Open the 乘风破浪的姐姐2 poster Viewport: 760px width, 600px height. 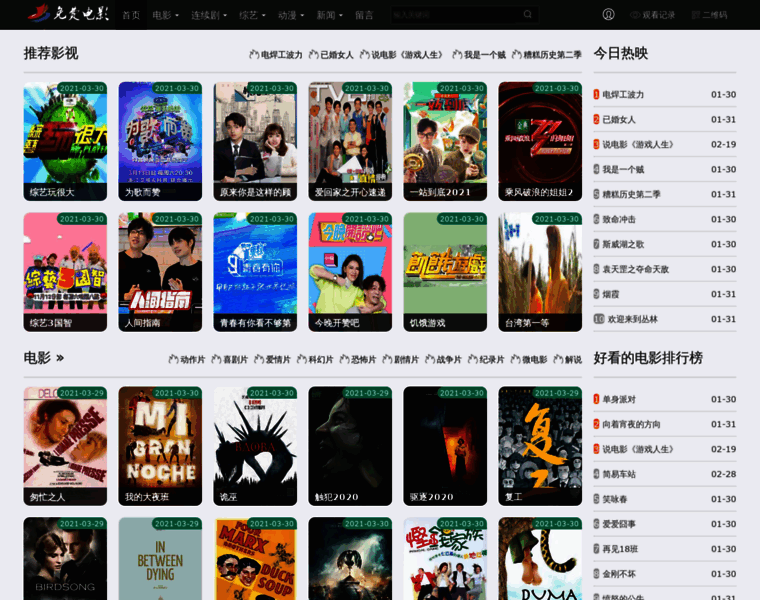pyautogui.click(x=540, y=141)
